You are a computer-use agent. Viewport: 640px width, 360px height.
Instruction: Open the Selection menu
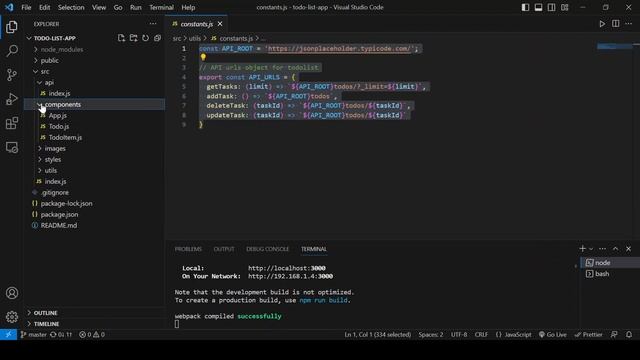71,7
